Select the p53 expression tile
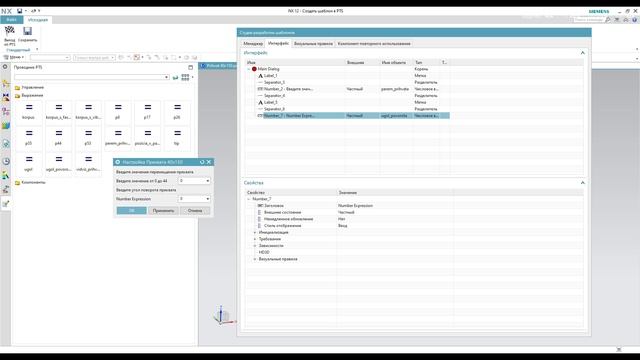Image resolution: width=640 pixels, height=360 pixels. point(88,138)
